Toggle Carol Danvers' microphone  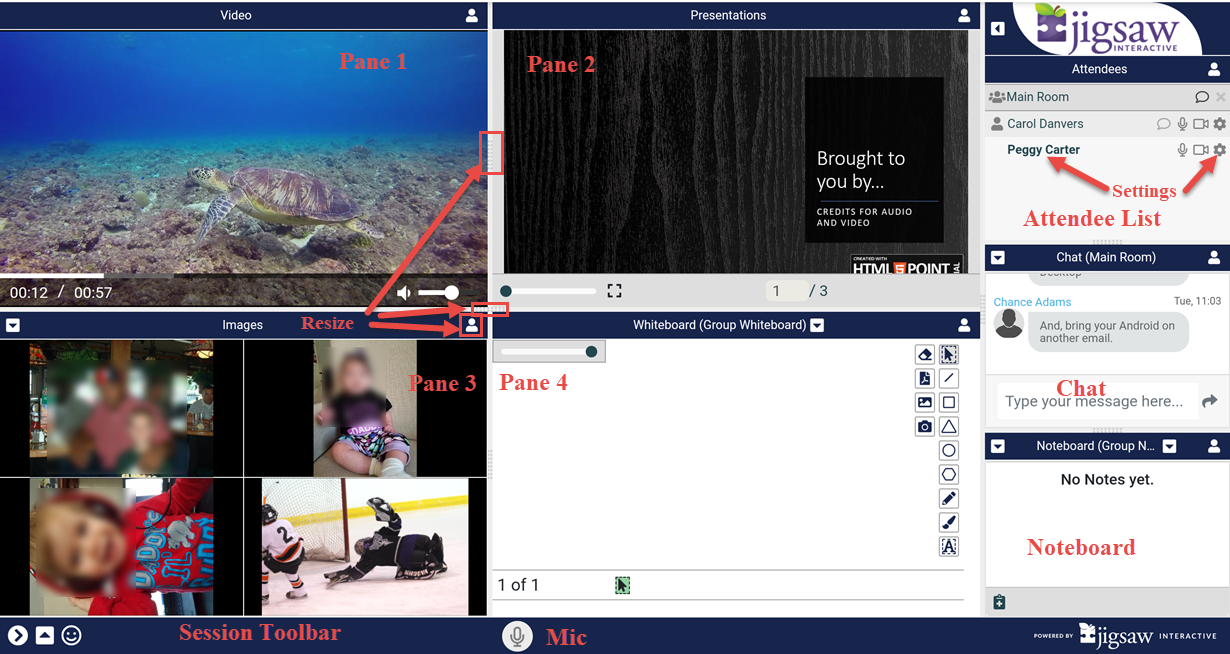coord(1183,124)
